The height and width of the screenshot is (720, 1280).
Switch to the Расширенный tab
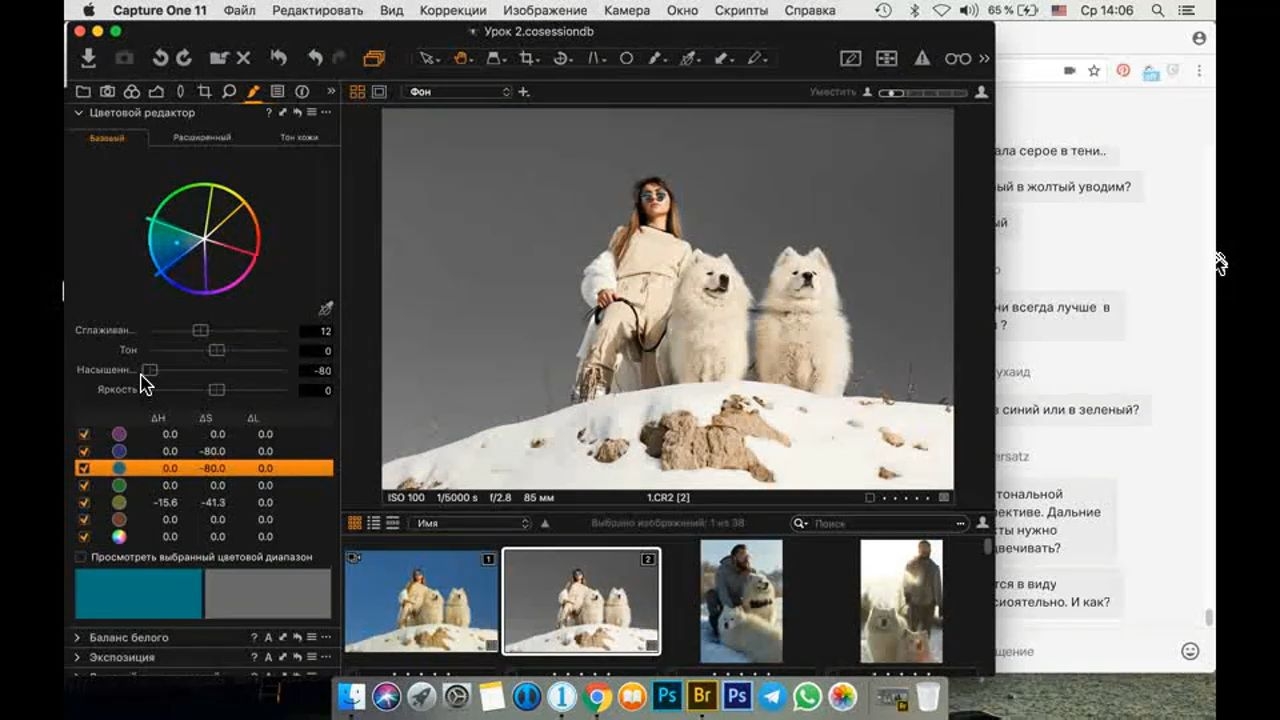202,137
